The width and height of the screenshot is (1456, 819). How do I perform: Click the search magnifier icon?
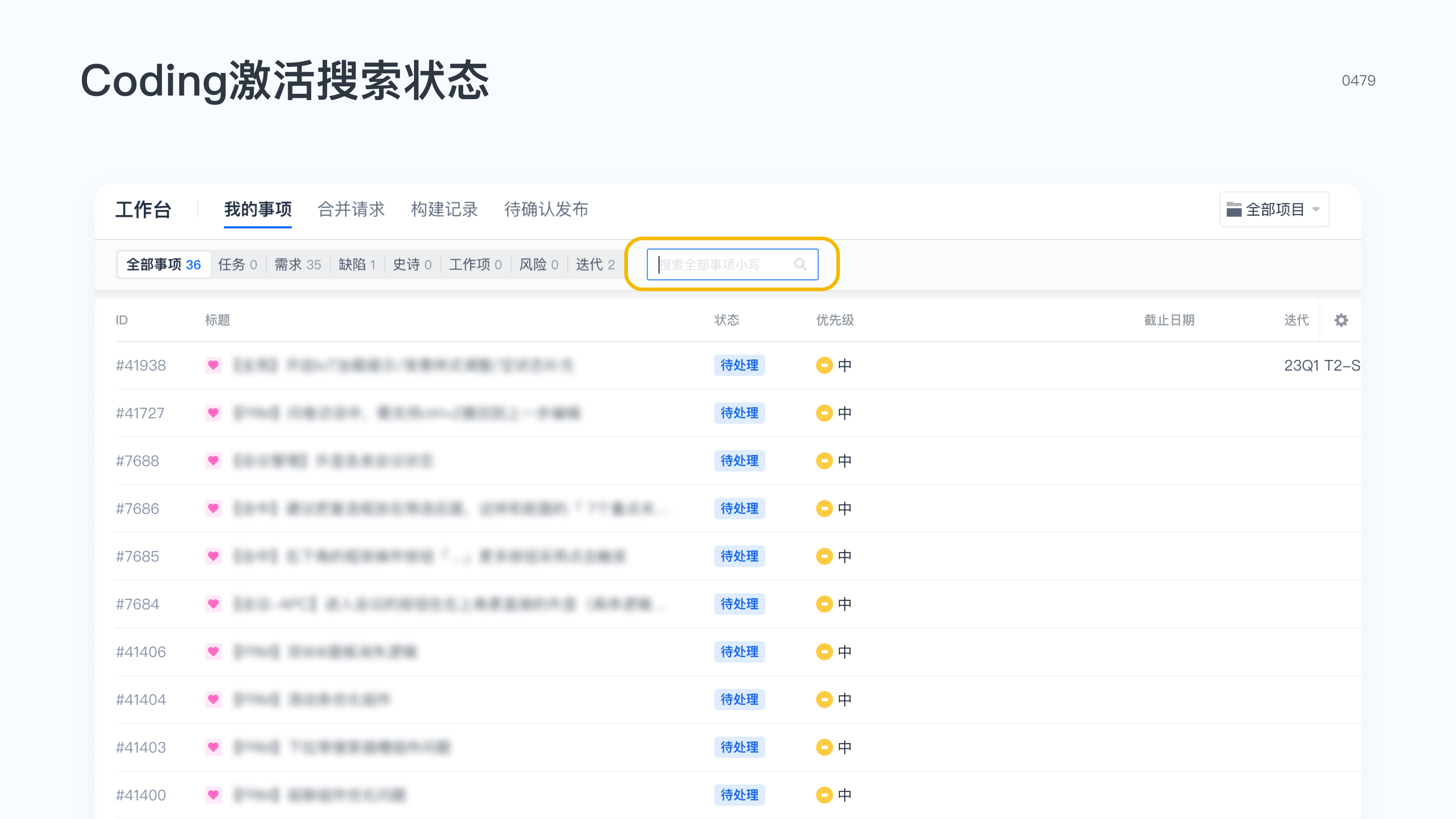[x=800, y=264]
